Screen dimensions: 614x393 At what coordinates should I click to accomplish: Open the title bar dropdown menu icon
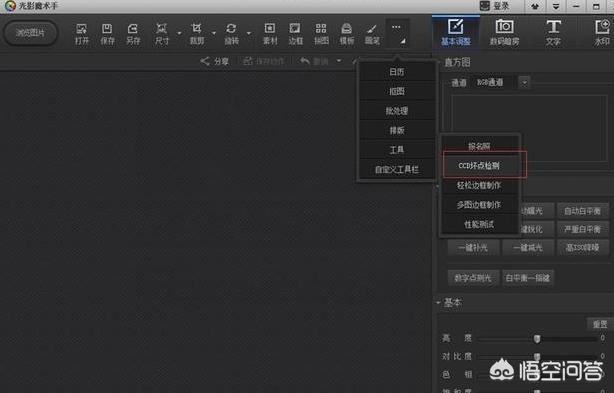(x=556, y=6)
